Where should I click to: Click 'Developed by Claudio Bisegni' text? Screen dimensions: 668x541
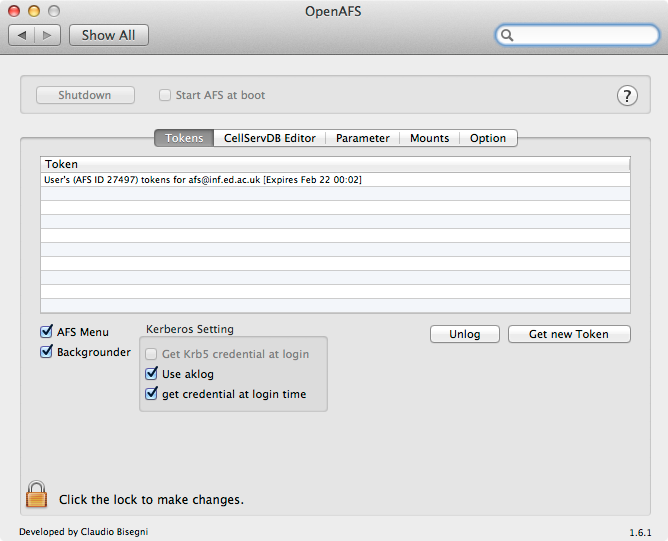point(84,532)
